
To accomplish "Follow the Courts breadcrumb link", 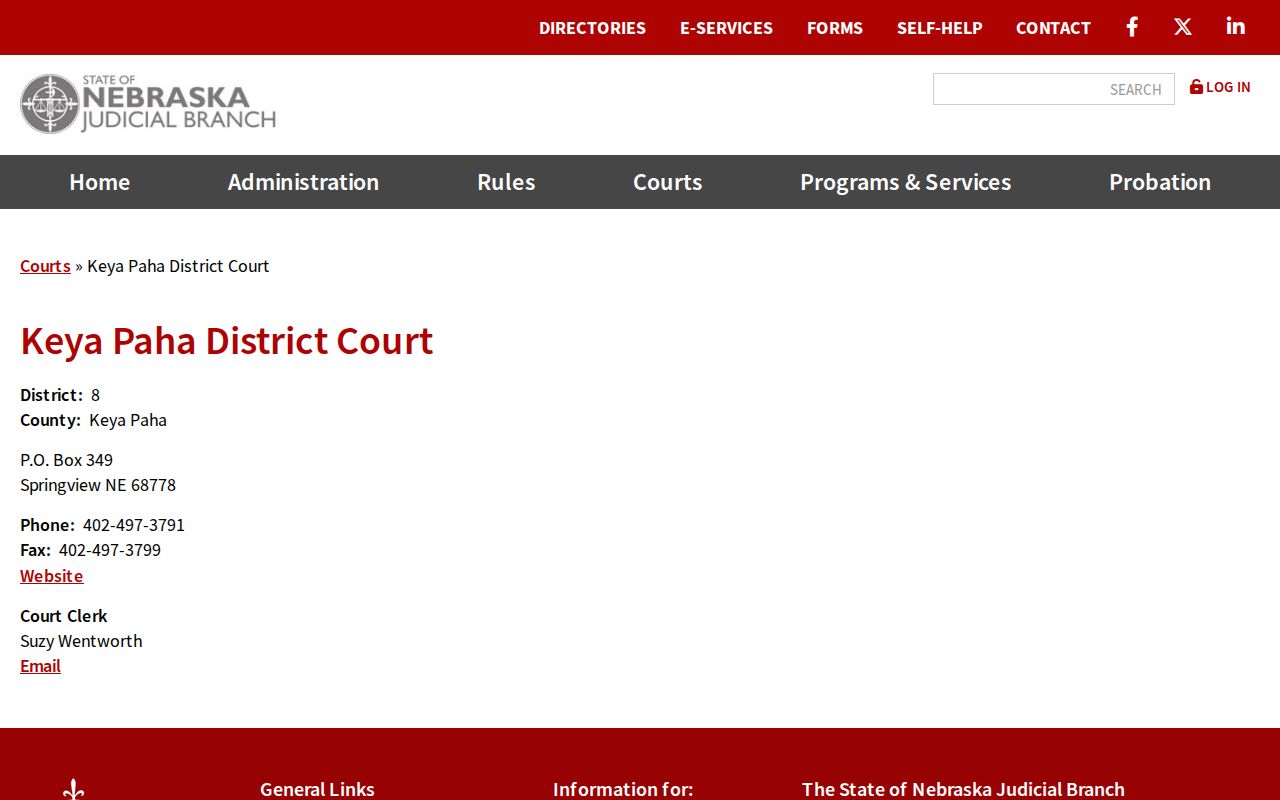I will pyautogui.click(x=45, y=266).
